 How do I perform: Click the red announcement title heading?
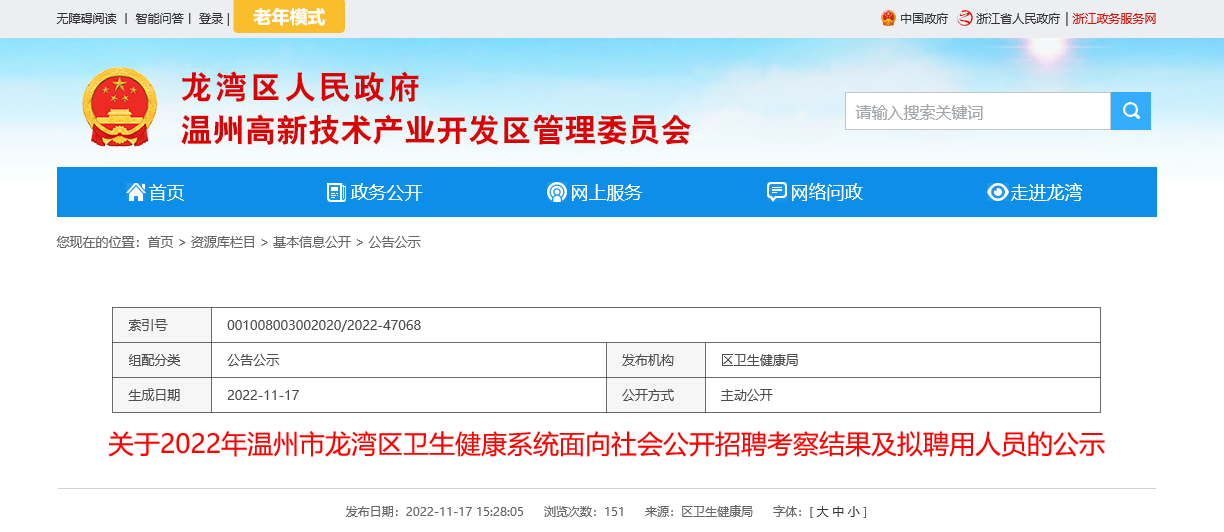click(606, 444)
